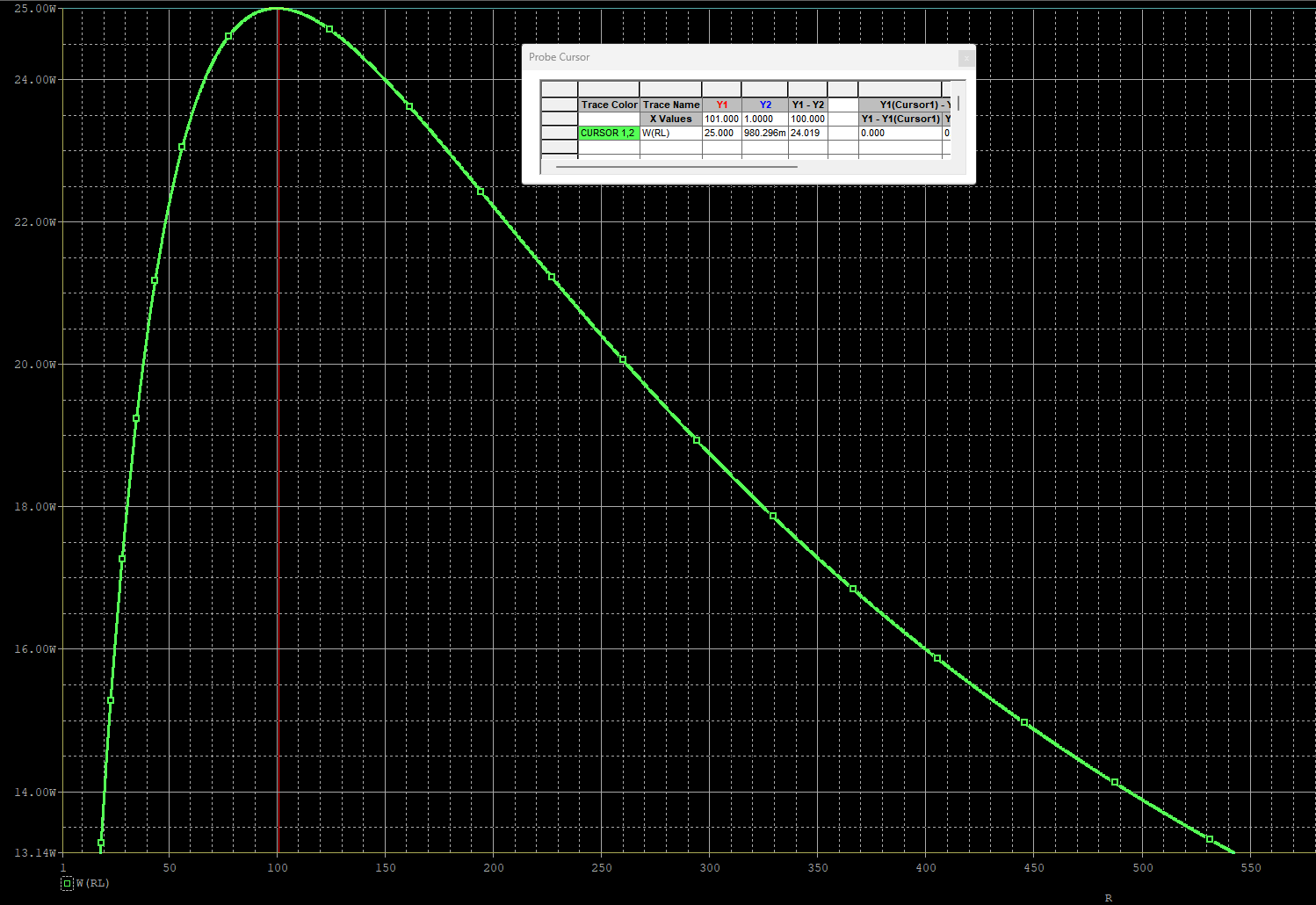Click the Probe Cursor horizontal scrollbar
The image size is (1316, 905).
[x=676, y=166]
